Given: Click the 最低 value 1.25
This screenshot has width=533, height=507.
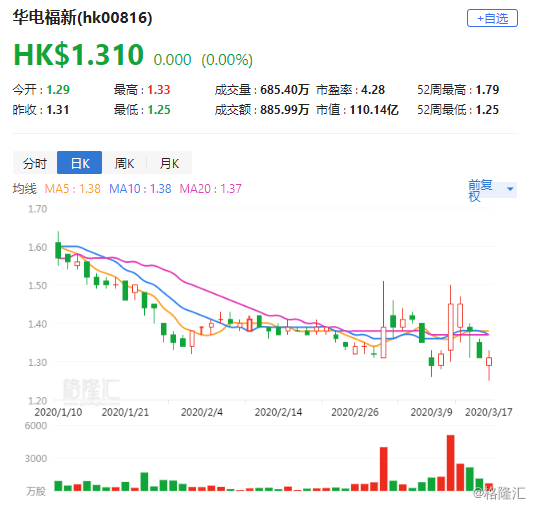Looking at the screenshot, I should coord(159,110).
